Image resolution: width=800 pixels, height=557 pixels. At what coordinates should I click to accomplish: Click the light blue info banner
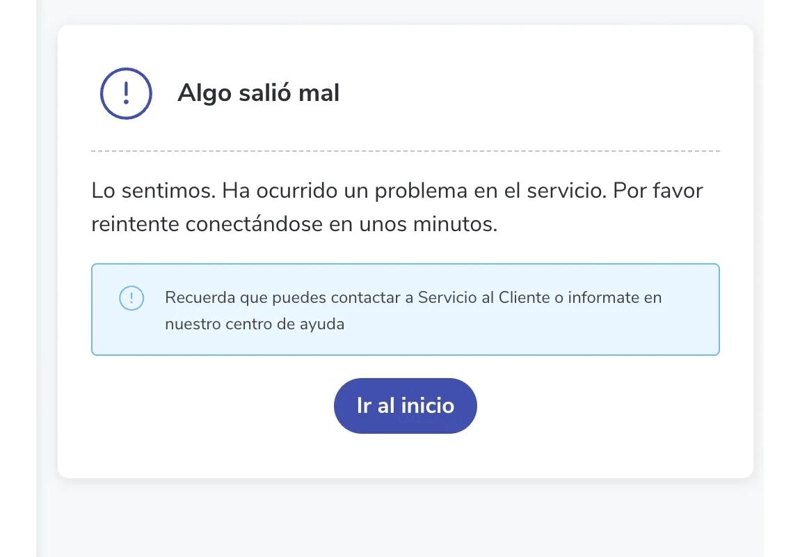[406, 310]
